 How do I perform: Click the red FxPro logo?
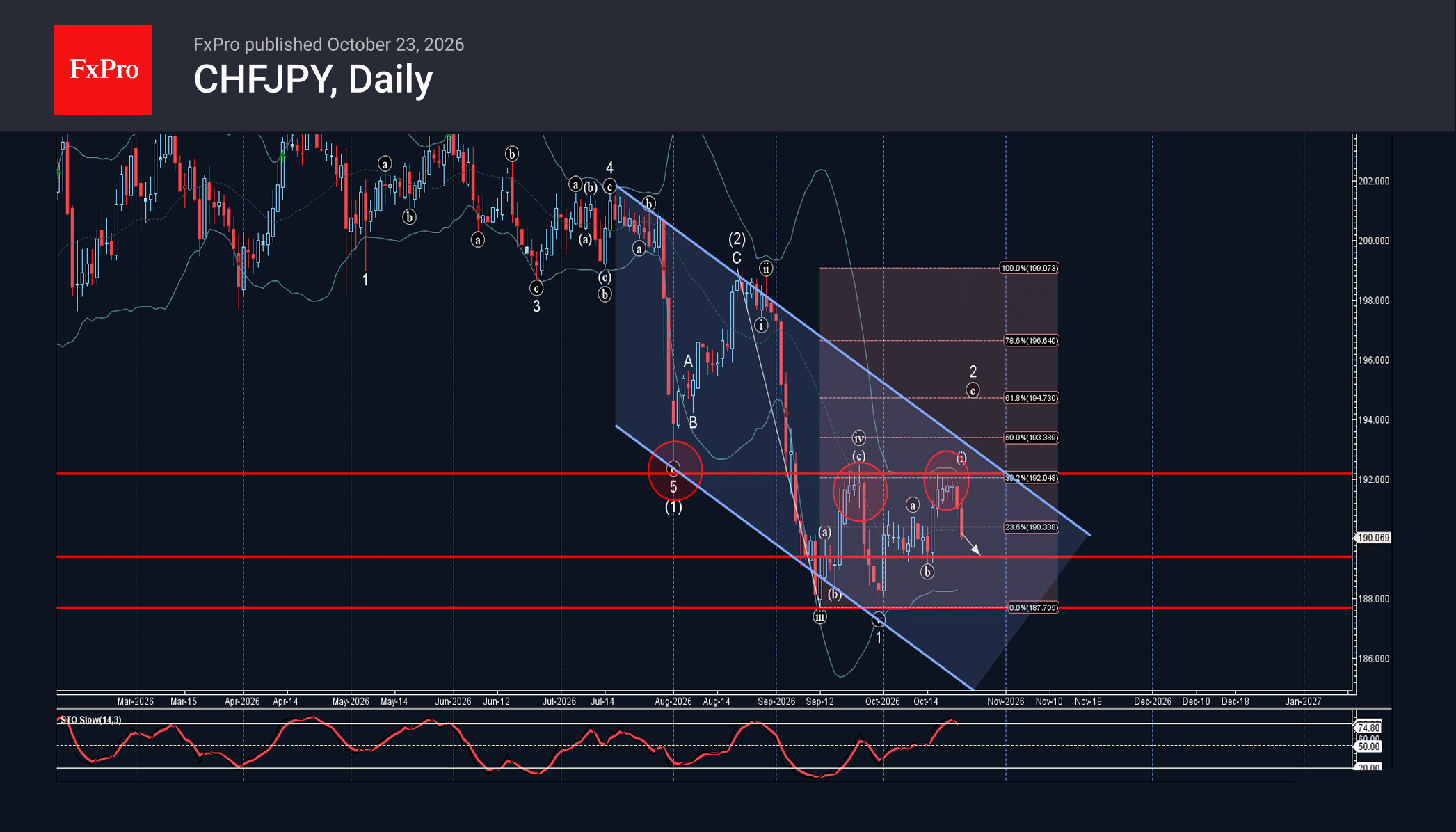[103, 70]
